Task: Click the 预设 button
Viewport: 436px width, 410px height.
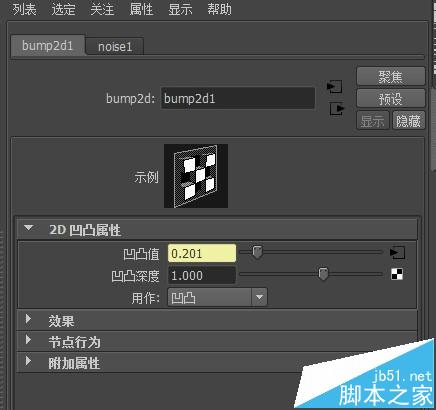Action: click(391, 99)
